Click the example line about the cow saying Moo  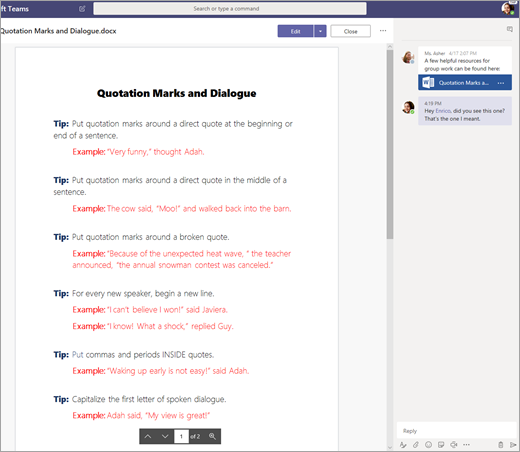[182, 209]
